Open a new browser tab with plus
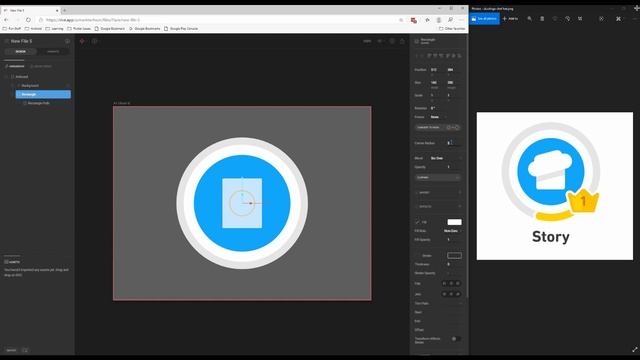 click(x=64, y=10)
